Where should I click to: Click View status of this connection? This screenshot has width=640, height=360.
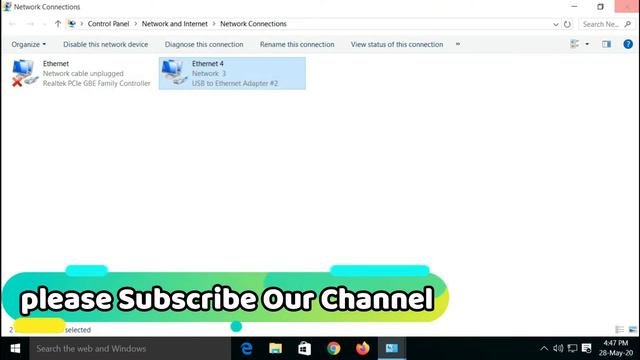point(397,44)
